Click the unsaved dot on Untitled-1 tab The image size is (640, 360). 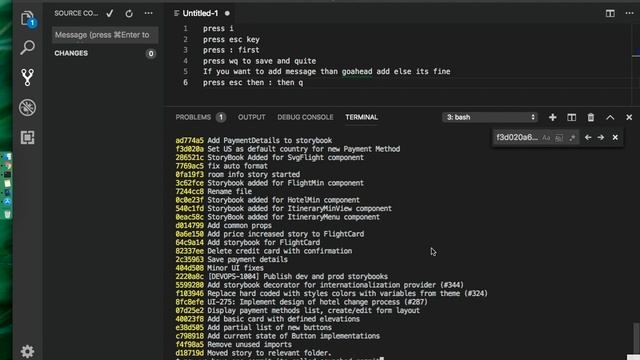point(227,13)
